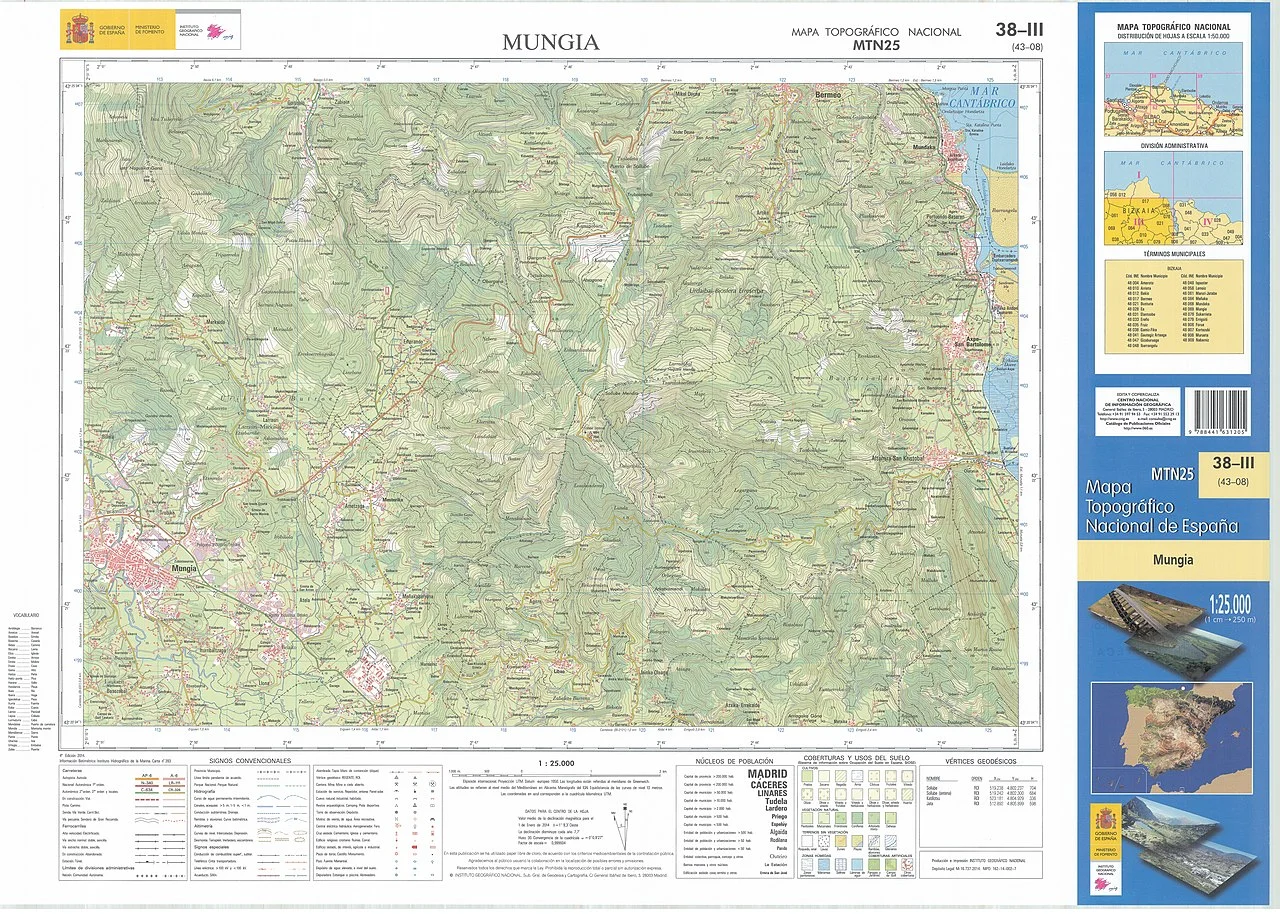Click the División Administrativa Bizkaia inset map
This screenshot has height=914, width=1280.
point(1173,198)
